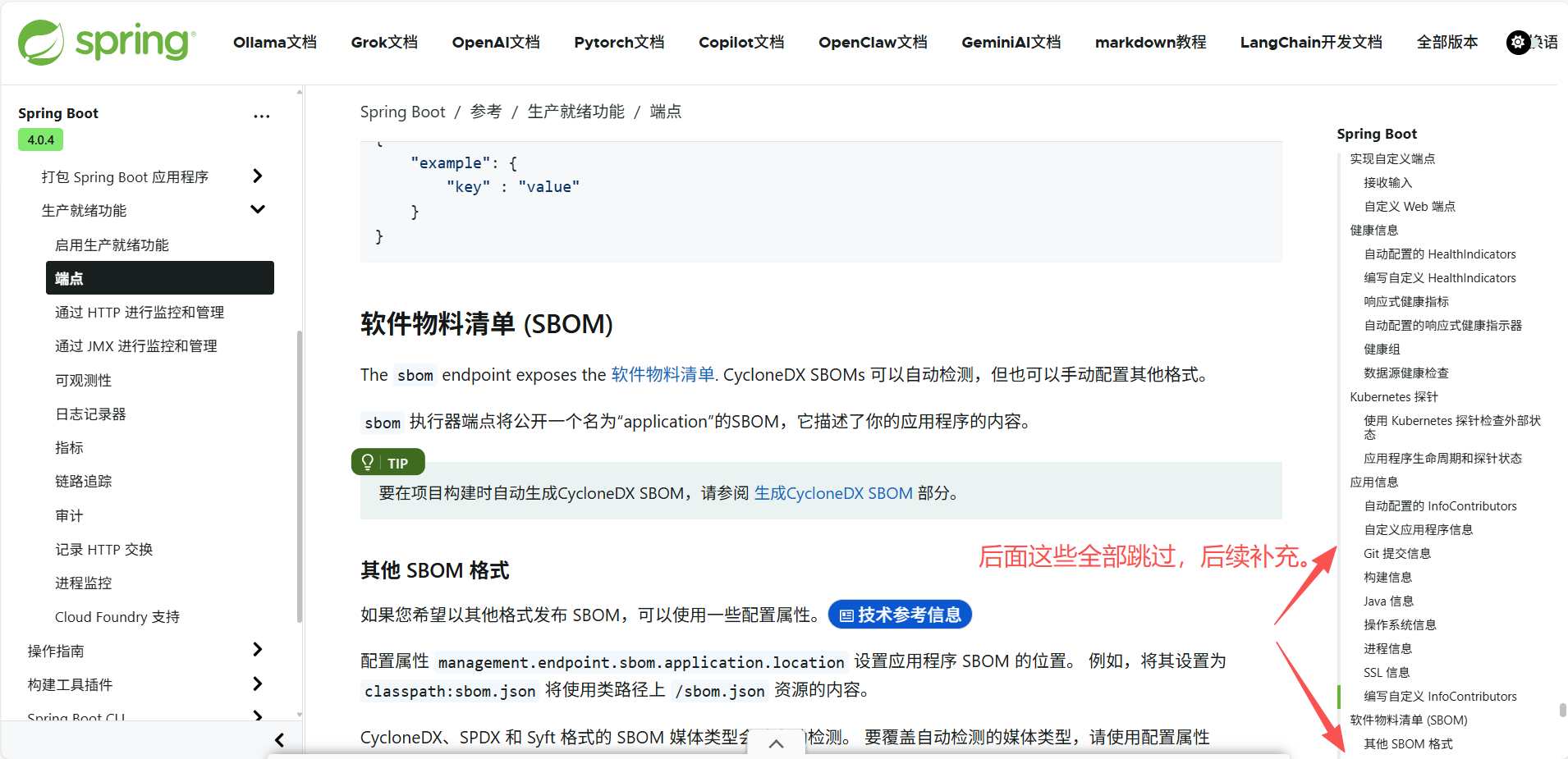Open Copilot文档 in top navigation

[741, 43]
